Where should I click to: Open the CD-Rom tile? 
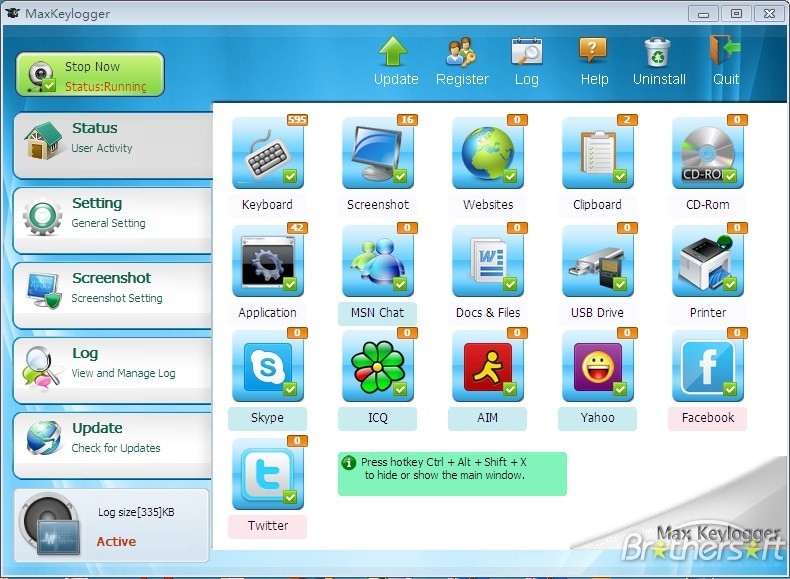(x=708, y=153)
